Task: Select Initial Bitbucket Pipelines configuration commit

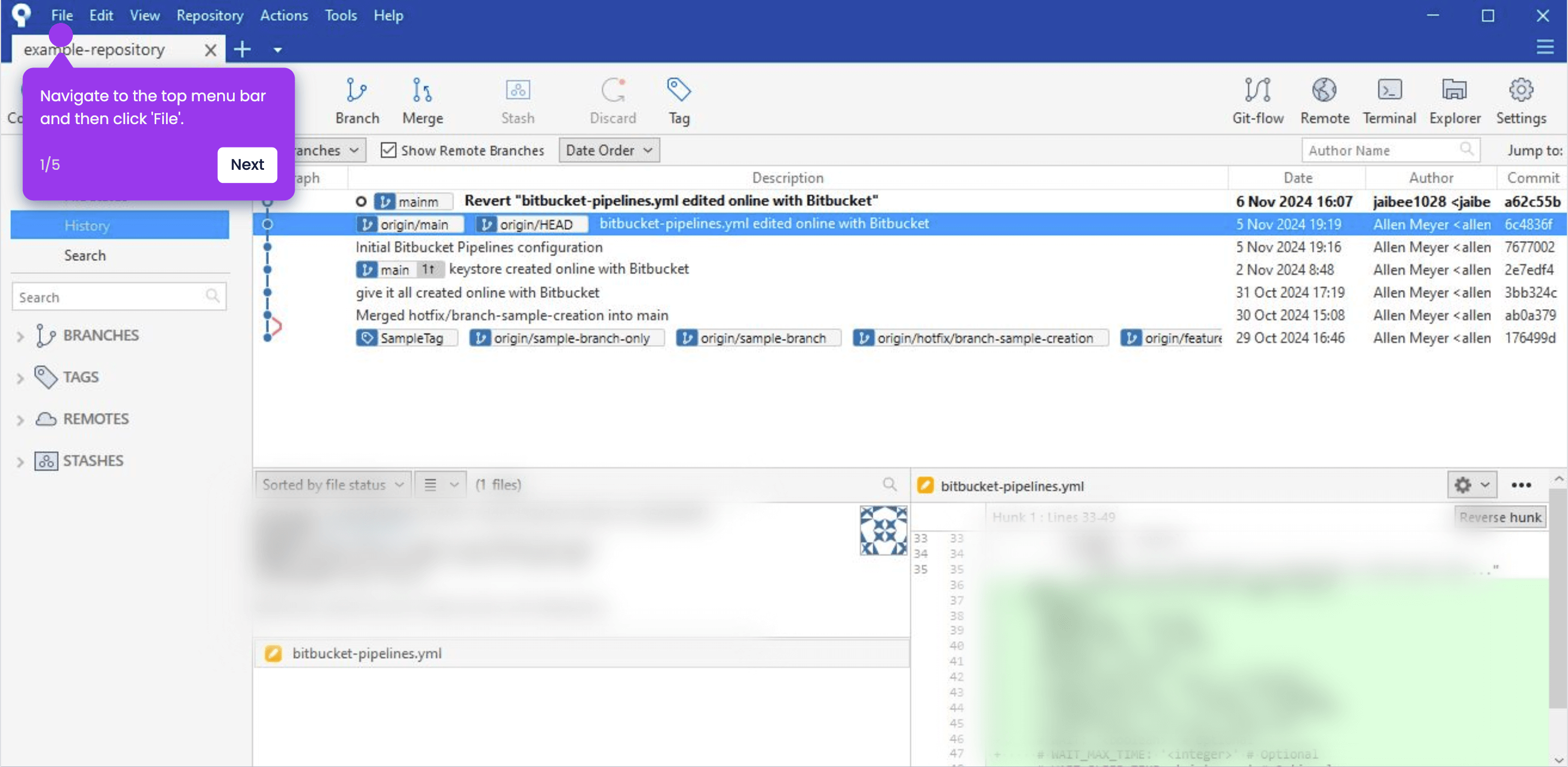Action: (909, 247)
